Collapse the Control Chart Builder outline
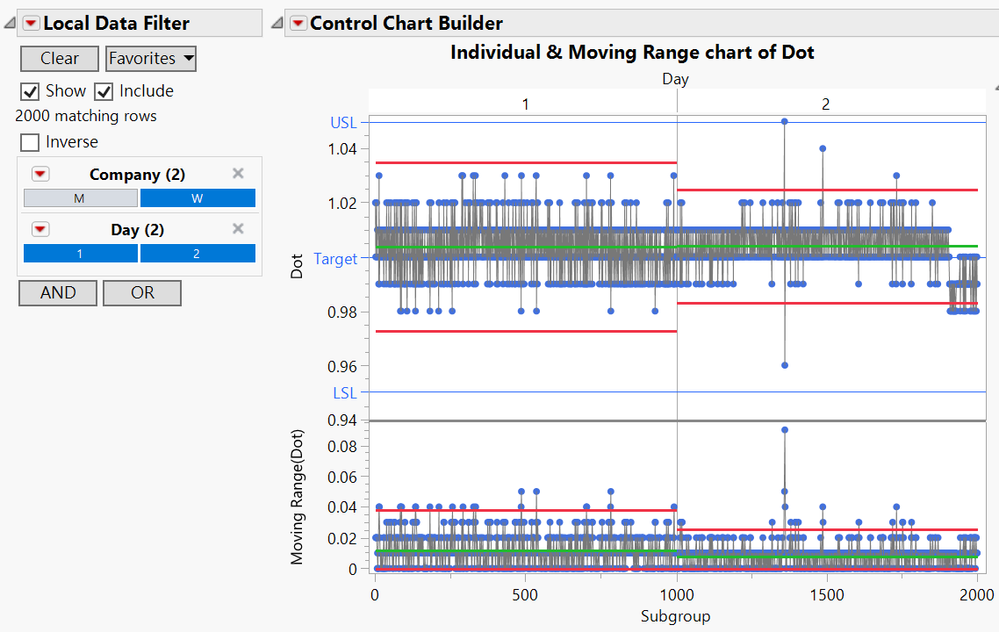 [x=277, y=24]
